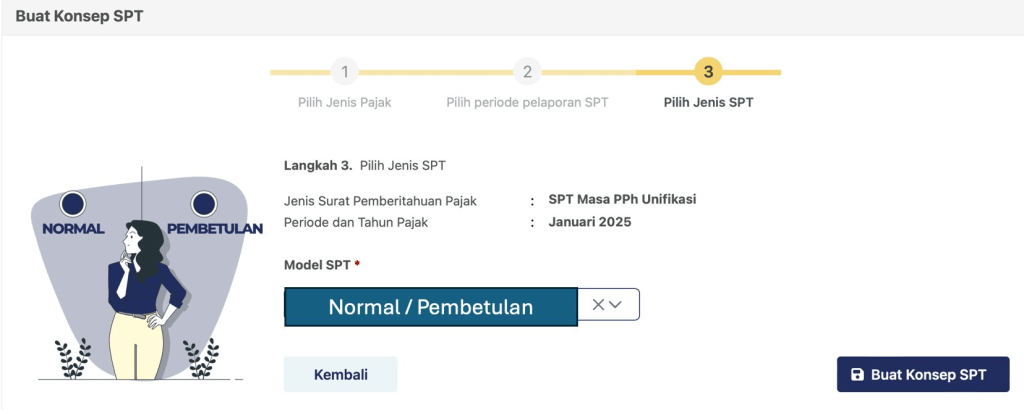Click the plant illustration left of the woman
The height and width of the screenshot is (410, 1024).
pos(72,357)
